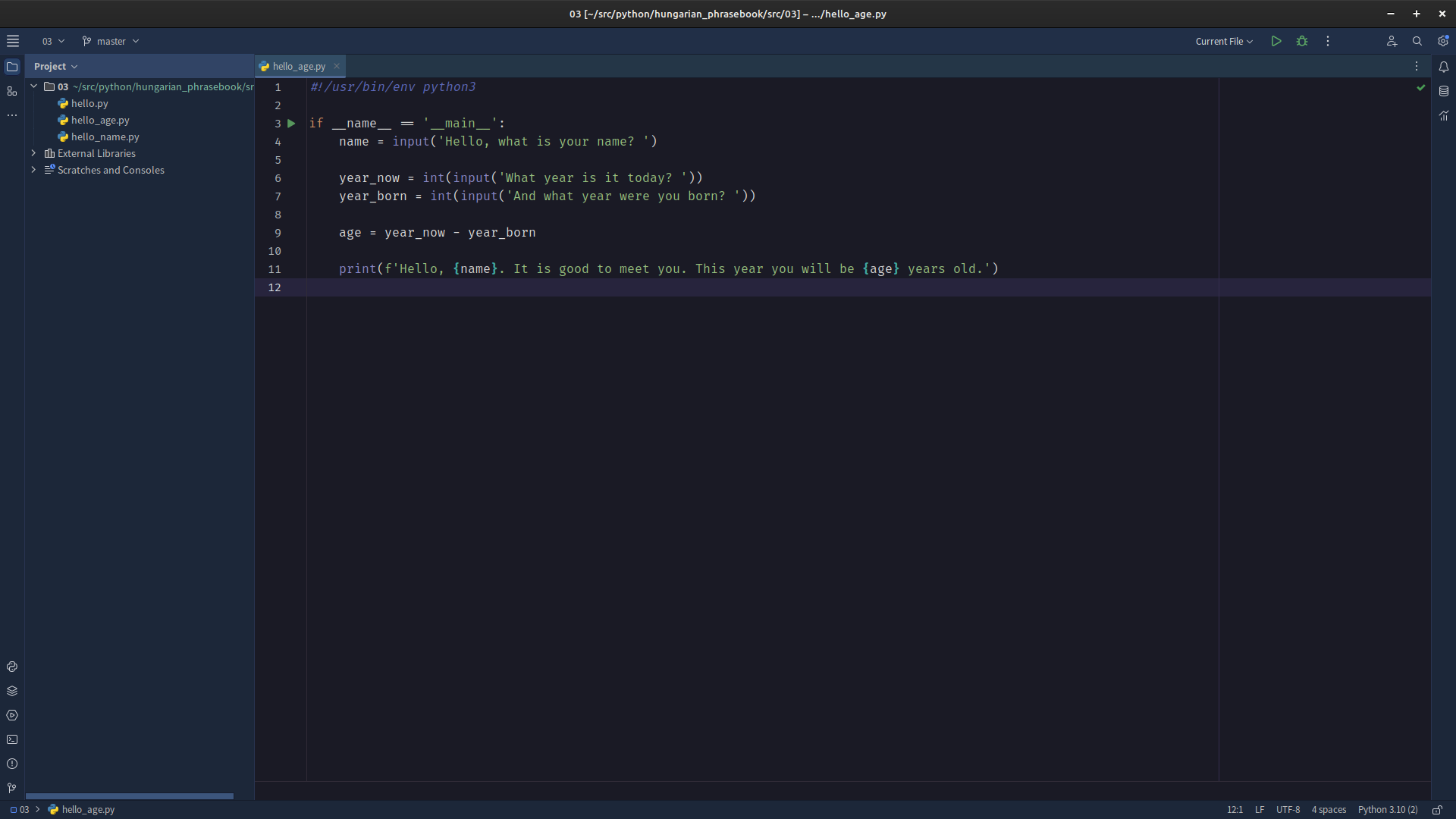Click hello_age.py breadcrumb in navigation bar

tap(81, 809)
